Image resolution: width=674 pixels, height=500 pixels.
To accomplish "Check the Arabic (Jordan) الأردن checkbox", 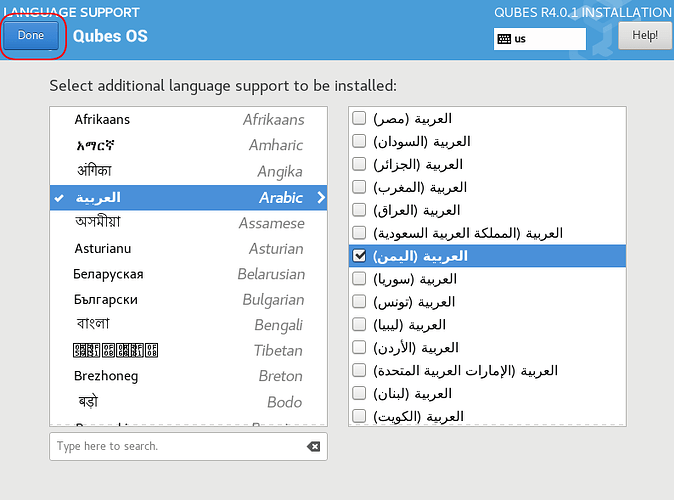I will pos(359,347).
